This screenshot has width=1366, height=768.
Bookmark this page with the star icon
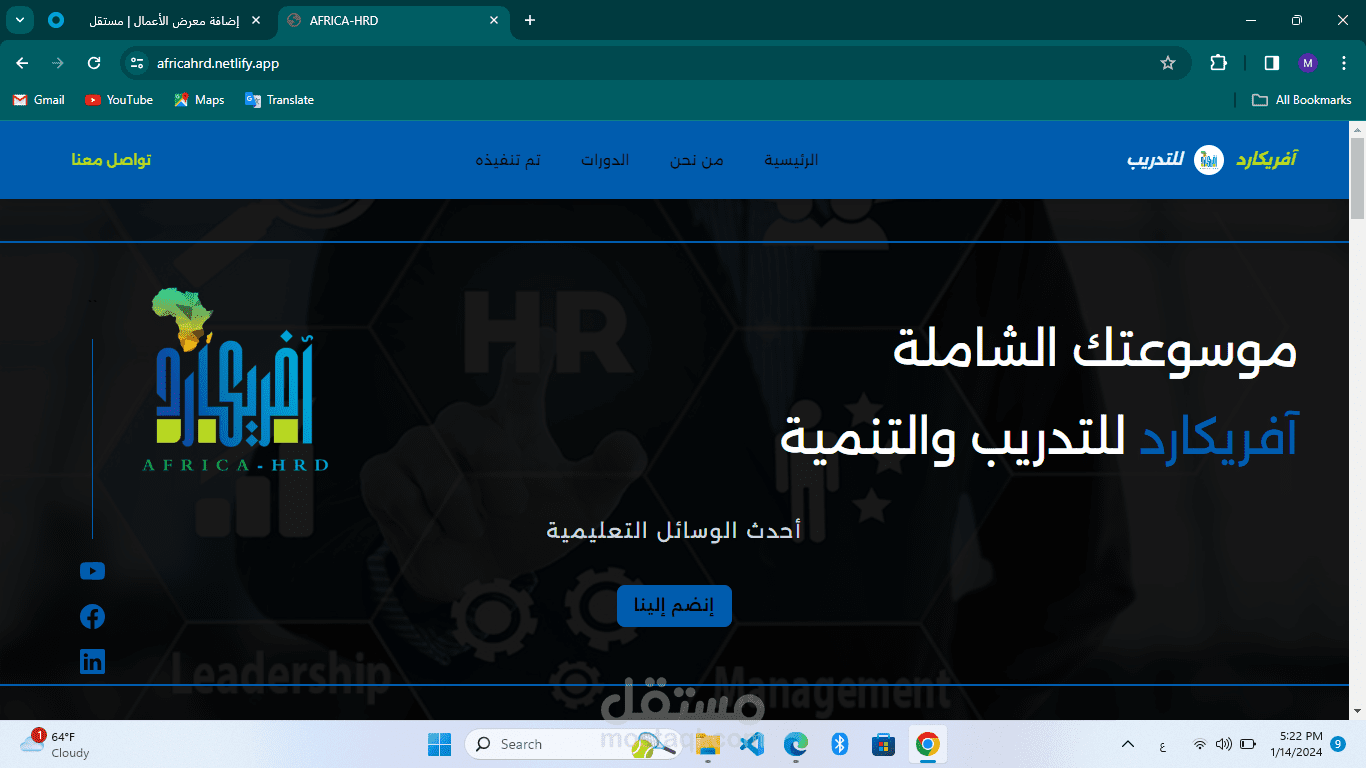[1168, 63]
